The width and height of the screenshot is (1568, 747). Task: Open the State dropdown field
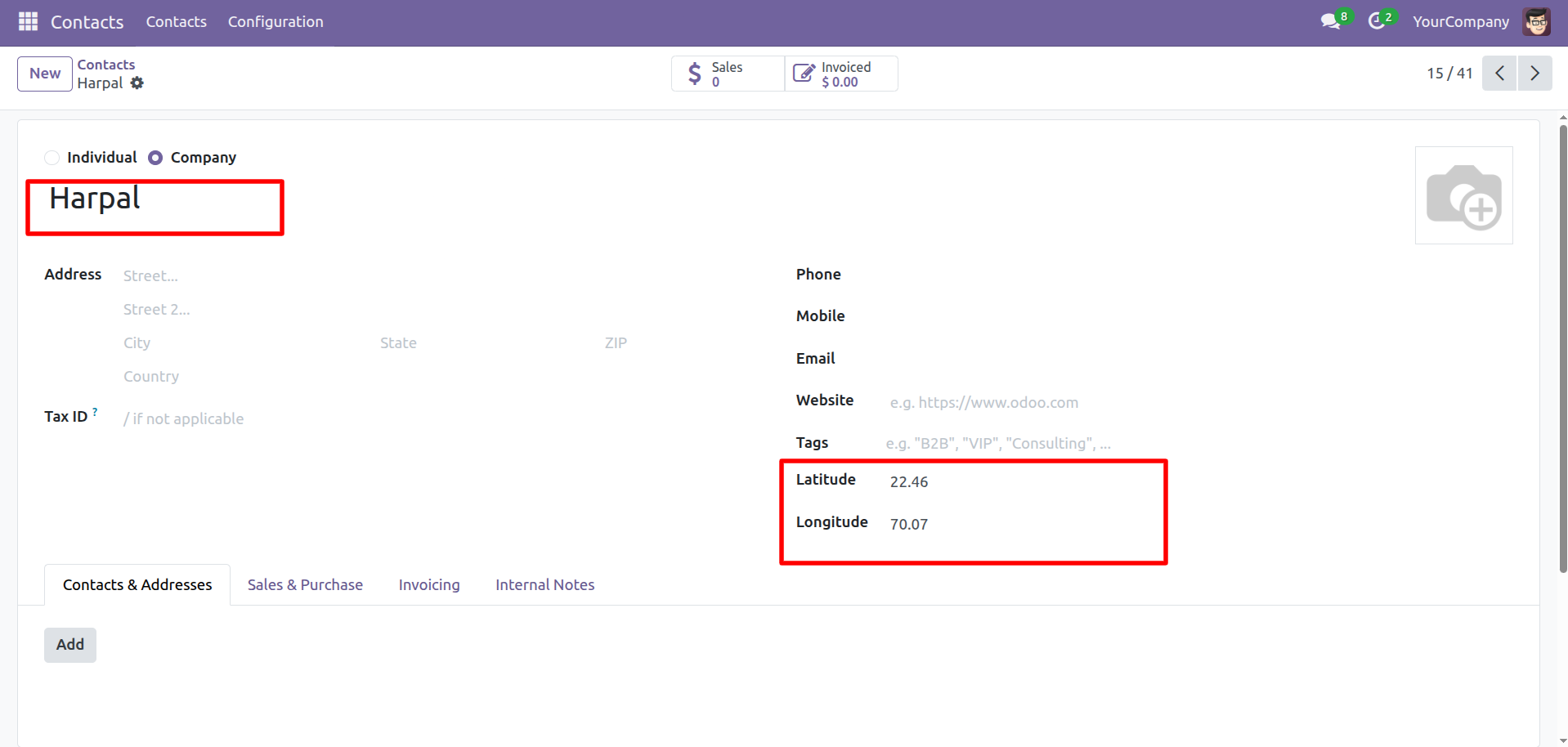pos(487,343)
